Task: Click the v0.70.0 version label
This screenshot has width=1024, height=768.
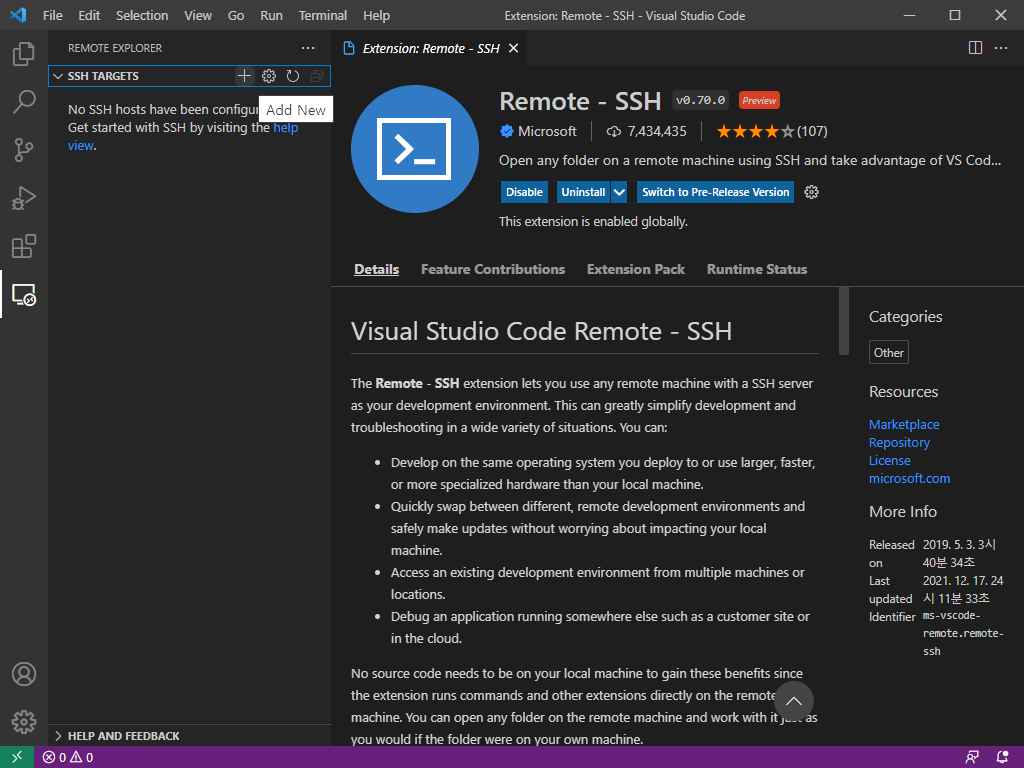Action: (x=701, y=100)
